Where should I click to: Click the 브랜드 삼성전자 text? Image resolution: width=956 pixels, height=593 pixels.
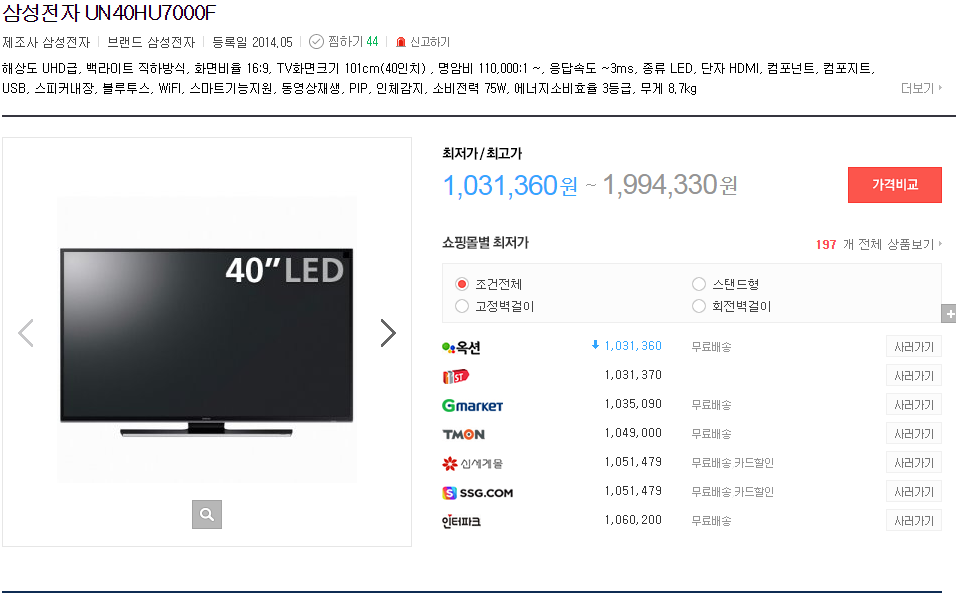[x=151, y=42]
